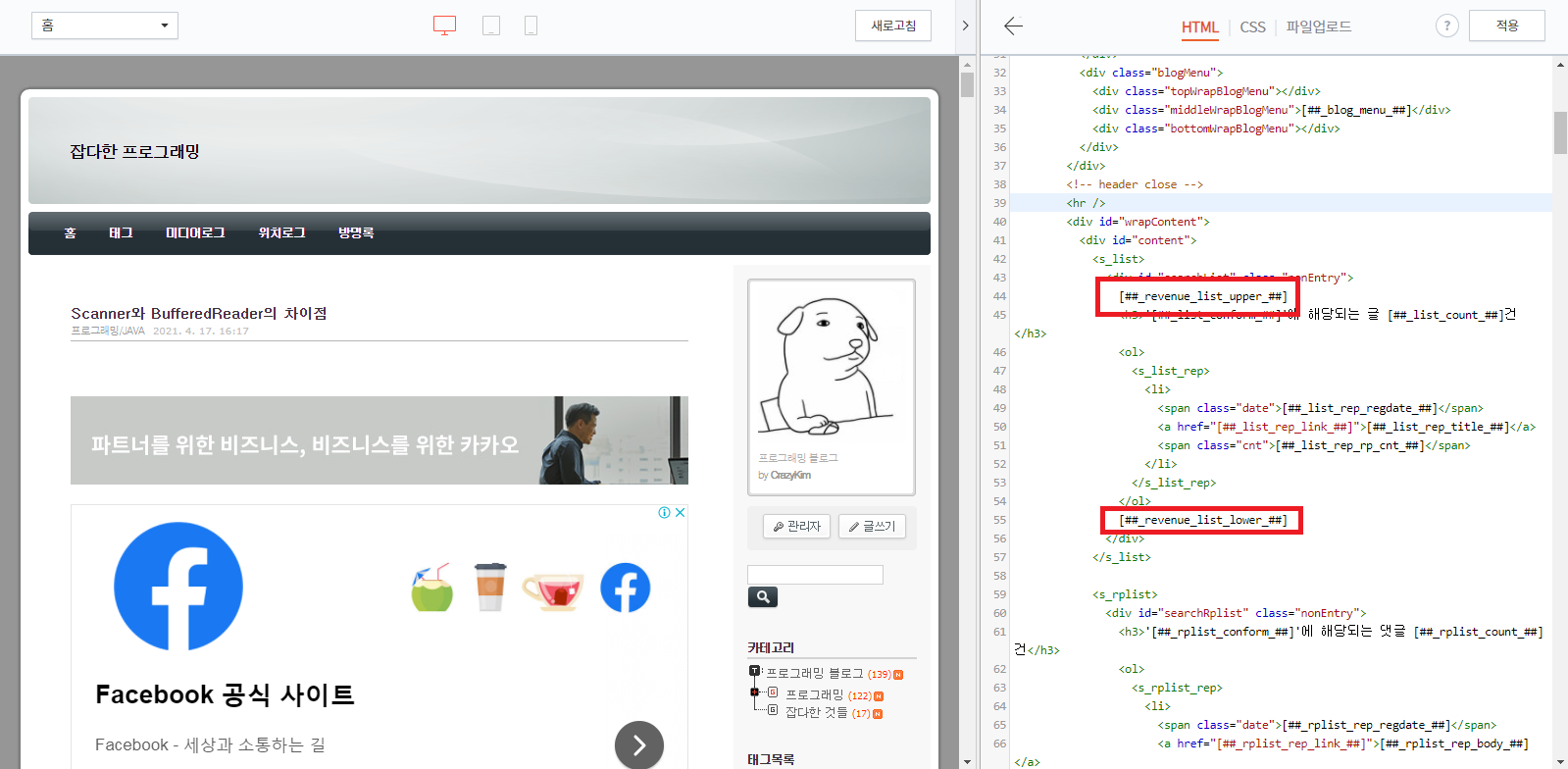1568x769 pixels.
Task: Click the round arrow button on Facebook ad
Action: [639, 745]
